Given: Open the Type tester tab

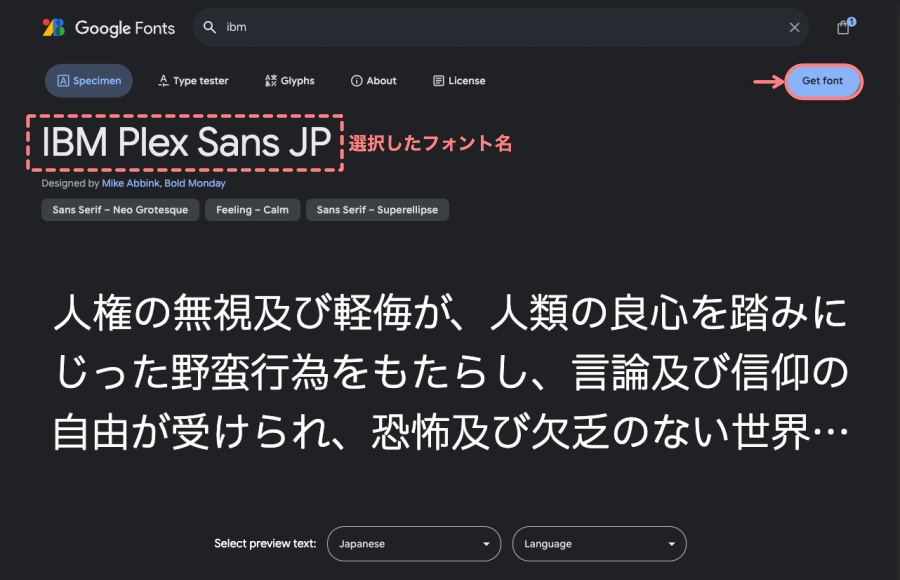Looking at the screenshot, I should (x=193, y=80).
